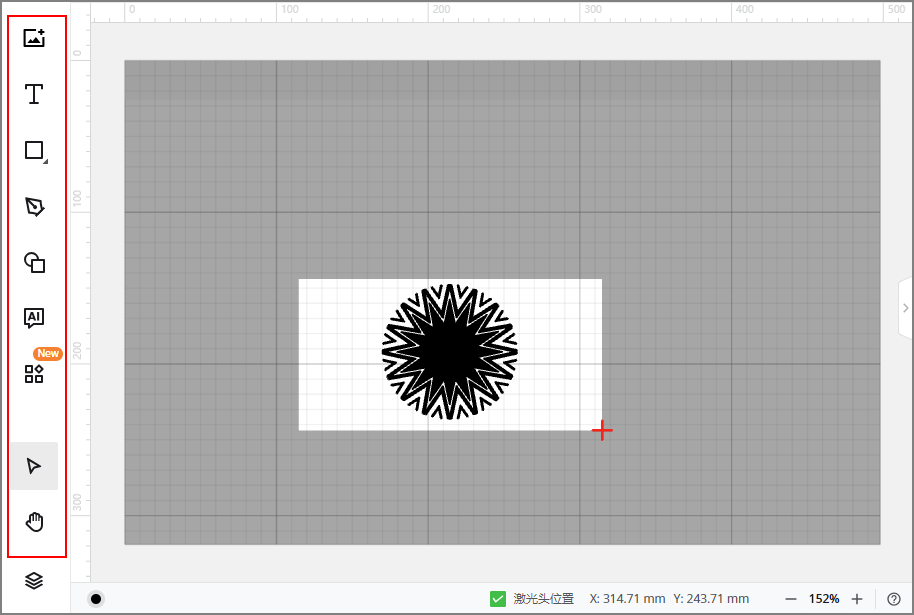Toggle the 激光头位置 checkbox
This screenshot has width=914, height=615.
point(498,599)
